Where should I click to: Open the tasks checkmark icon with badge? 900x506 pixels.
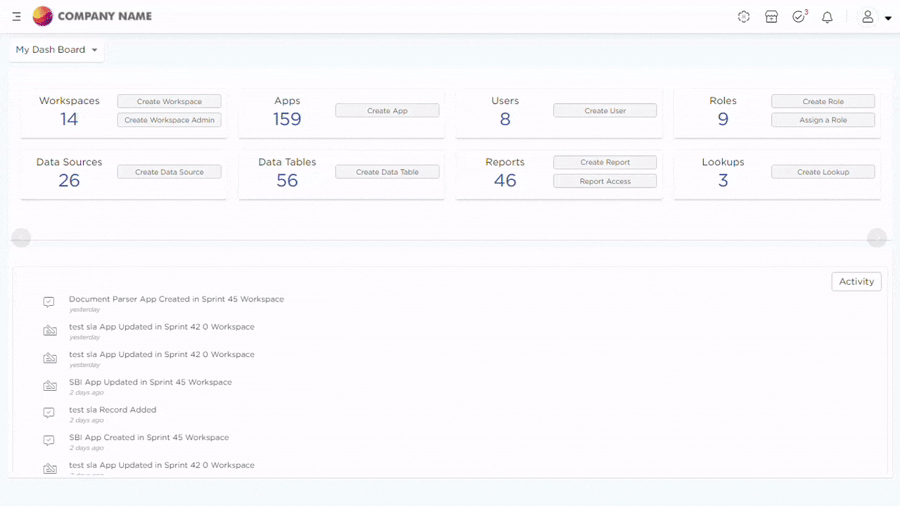(799, 17)
